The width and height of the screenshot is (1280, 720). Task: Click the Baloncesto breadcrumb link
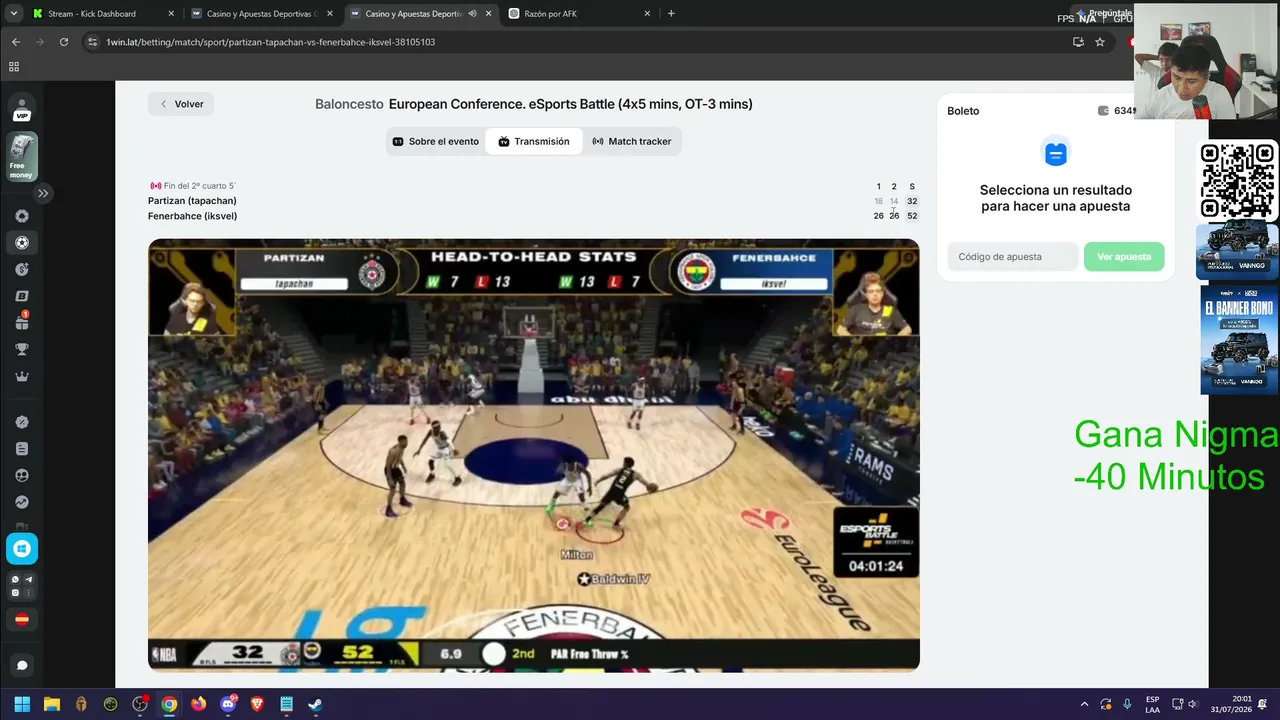click(x=349, y=104)
